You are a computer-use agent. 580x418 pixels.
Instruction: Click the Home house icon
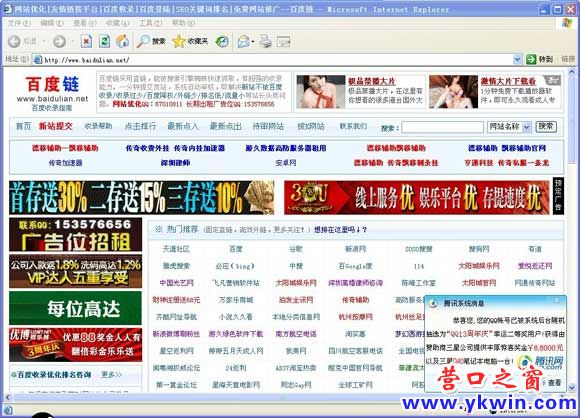tap(122, 41)
